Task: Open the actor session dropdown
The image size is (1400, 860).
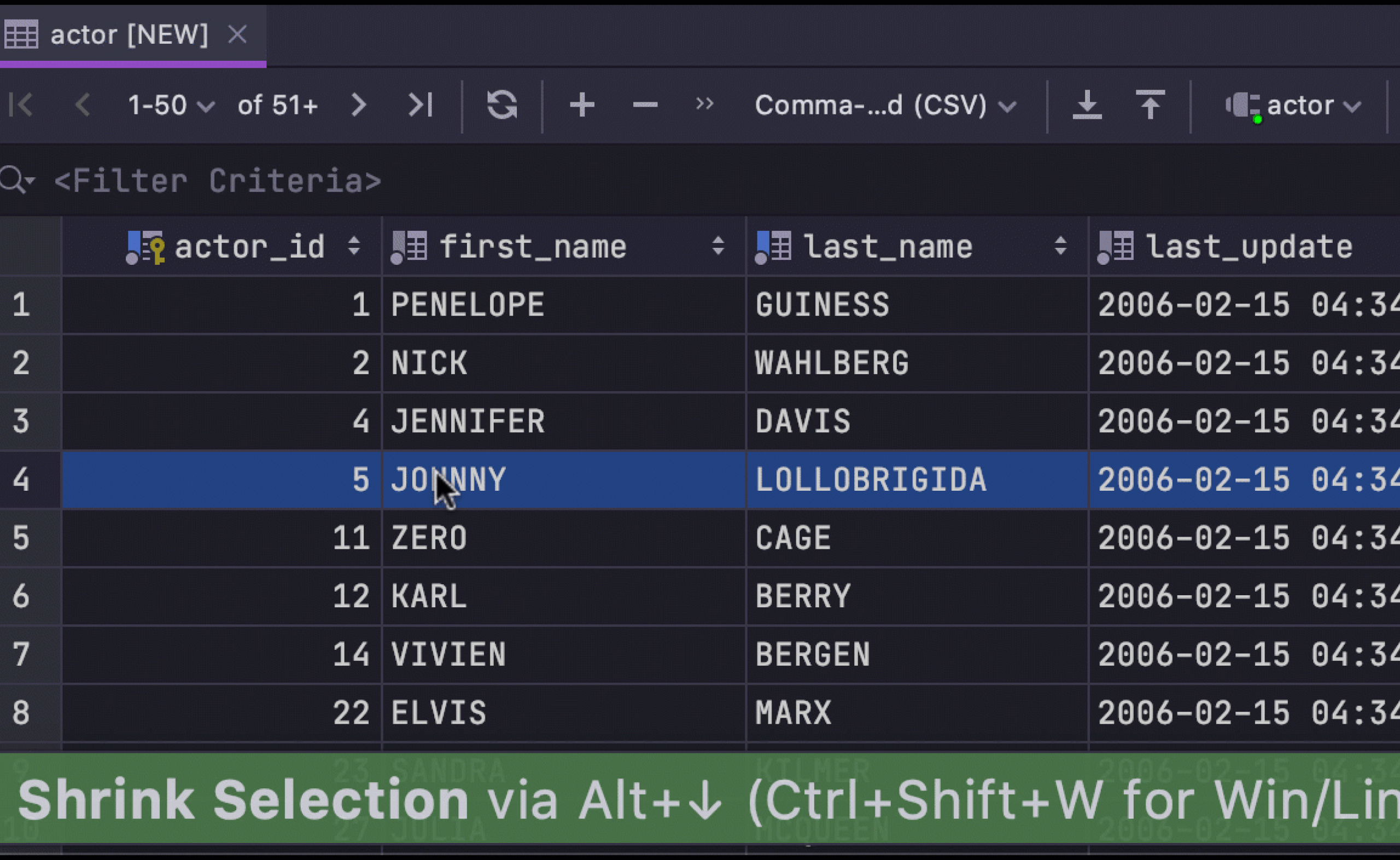Action: click(x=1294, y=106)
